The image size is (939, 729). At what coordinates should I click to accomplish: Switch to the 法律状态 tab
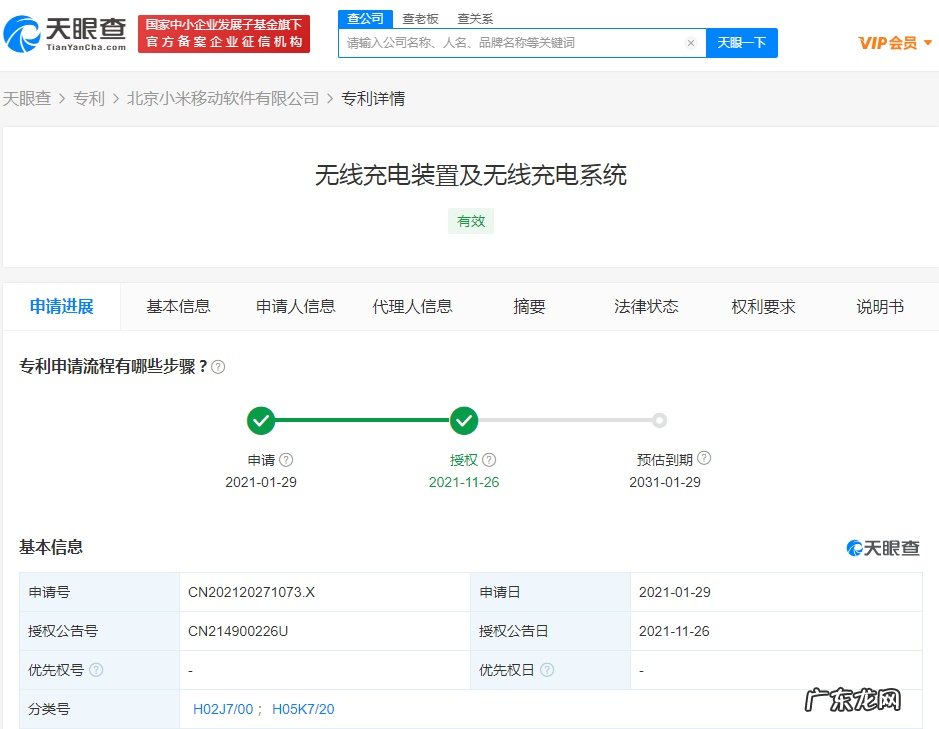[645, 307]
